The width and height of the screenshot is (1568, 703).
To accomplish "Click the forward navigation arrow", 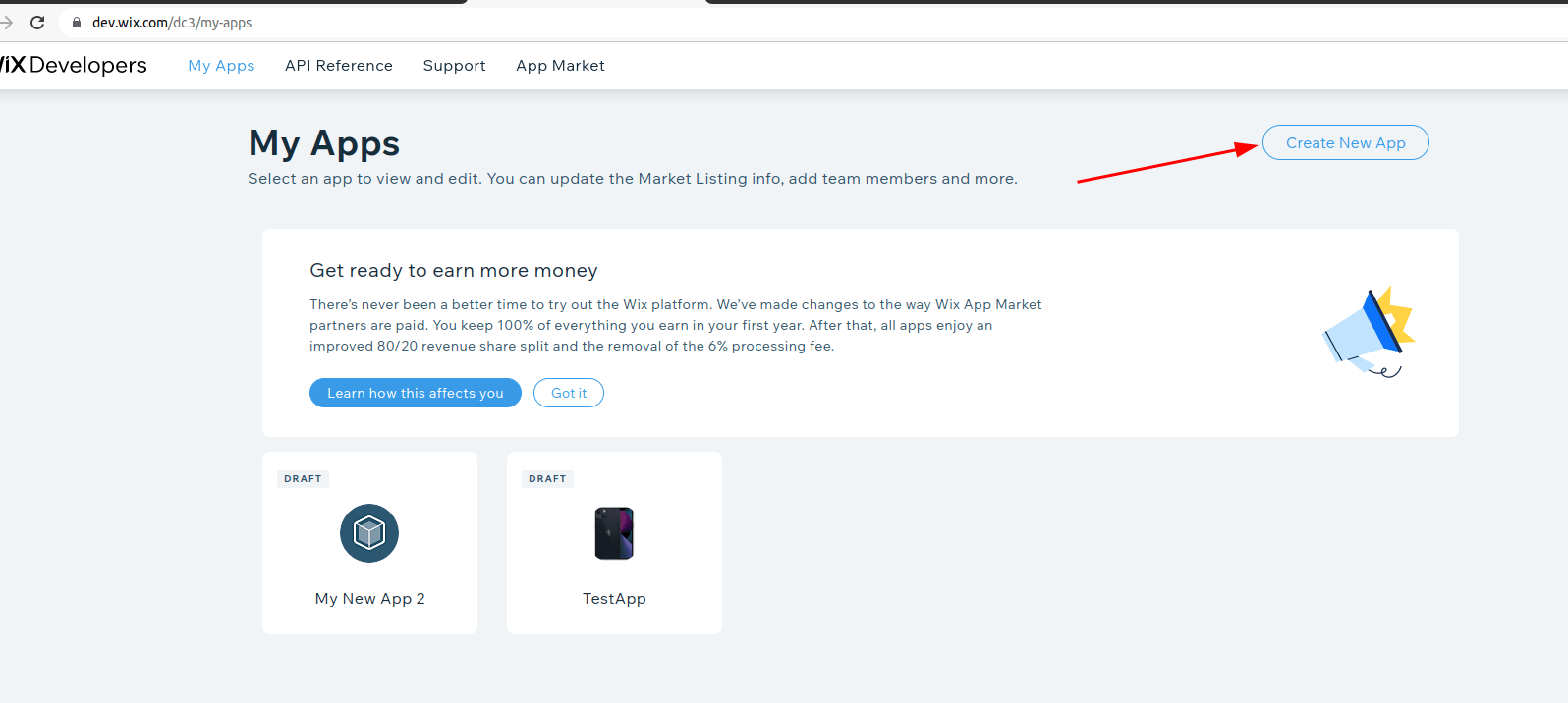I will [x=7, y=21].
